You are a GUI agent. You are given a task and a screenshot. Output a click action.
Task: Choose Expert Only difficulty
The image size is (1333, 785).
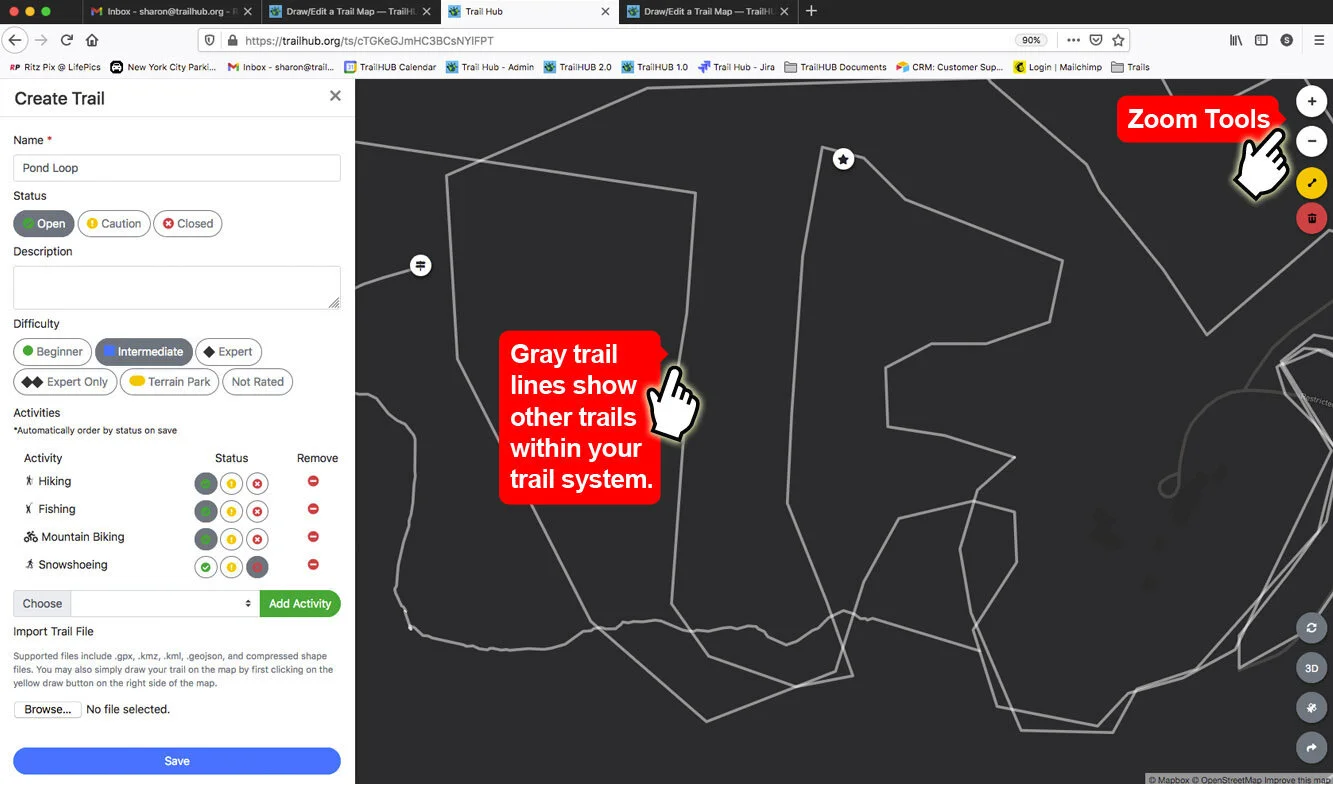click(x=65, y=382)
